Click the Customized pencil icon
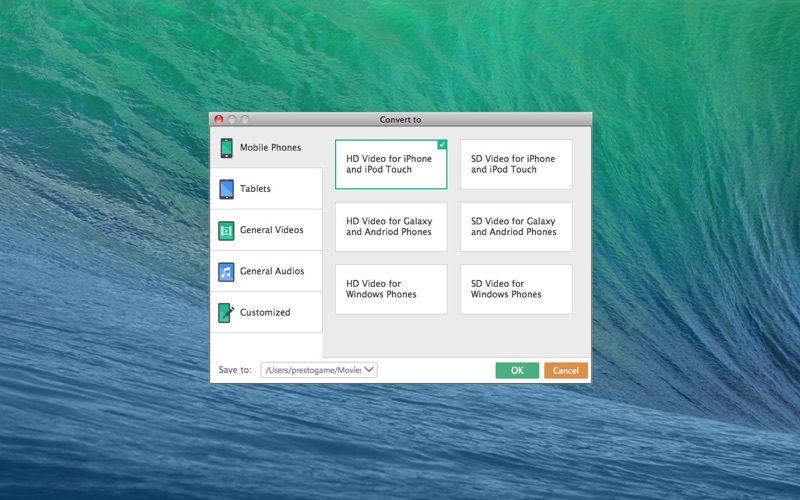This screenshot has width=800, height=500. click(226, 313)
